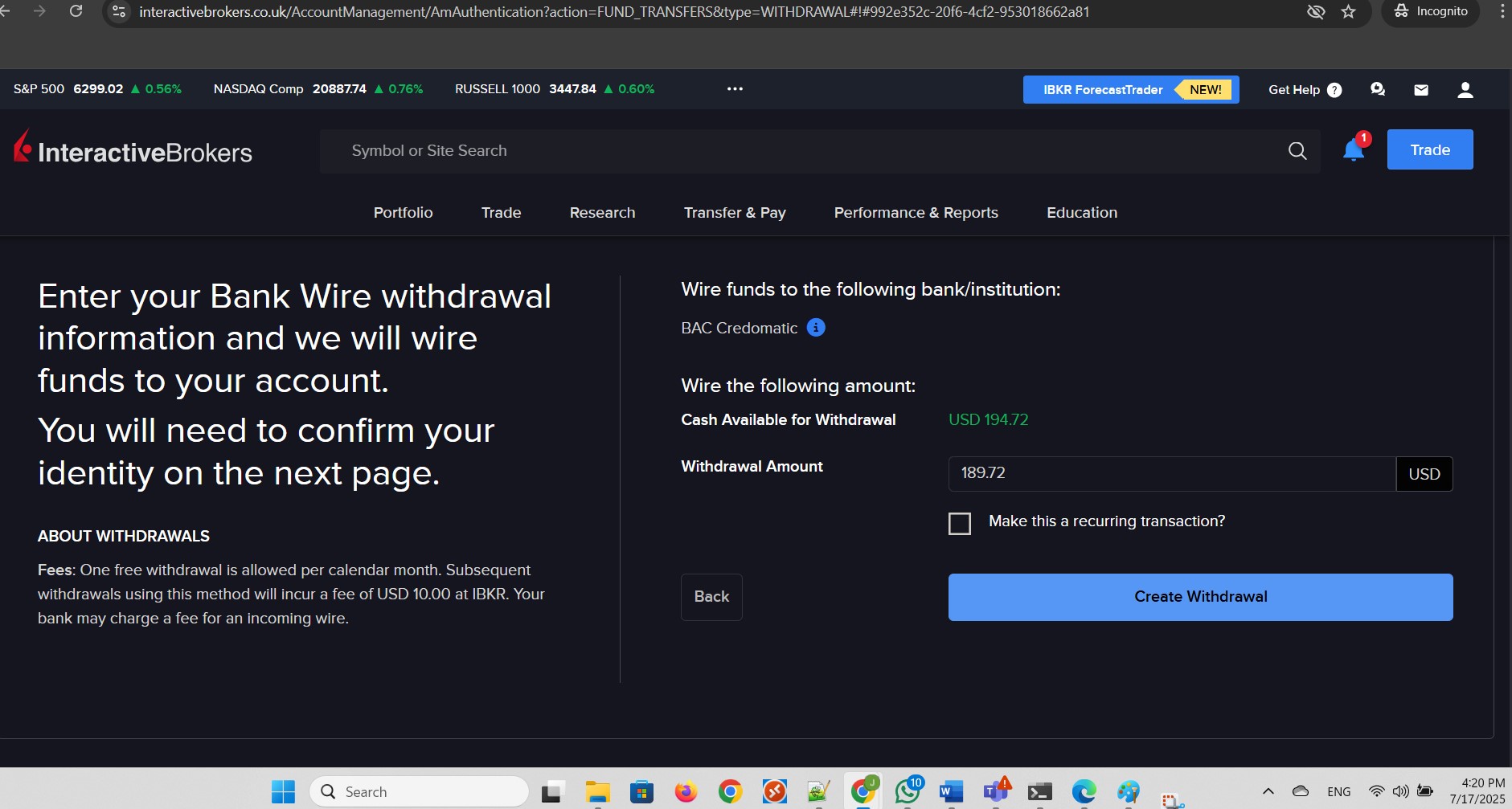Open File Explorer from taskbar

pos(597,792)
